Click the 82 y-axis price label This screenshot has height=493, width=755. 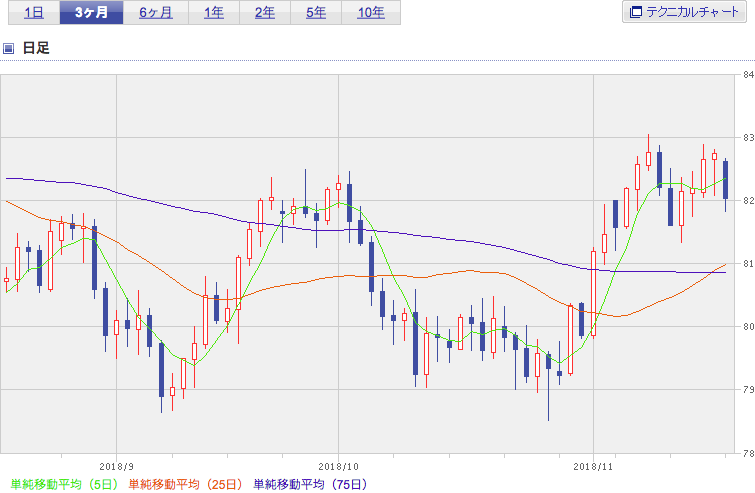click(748, 201)
